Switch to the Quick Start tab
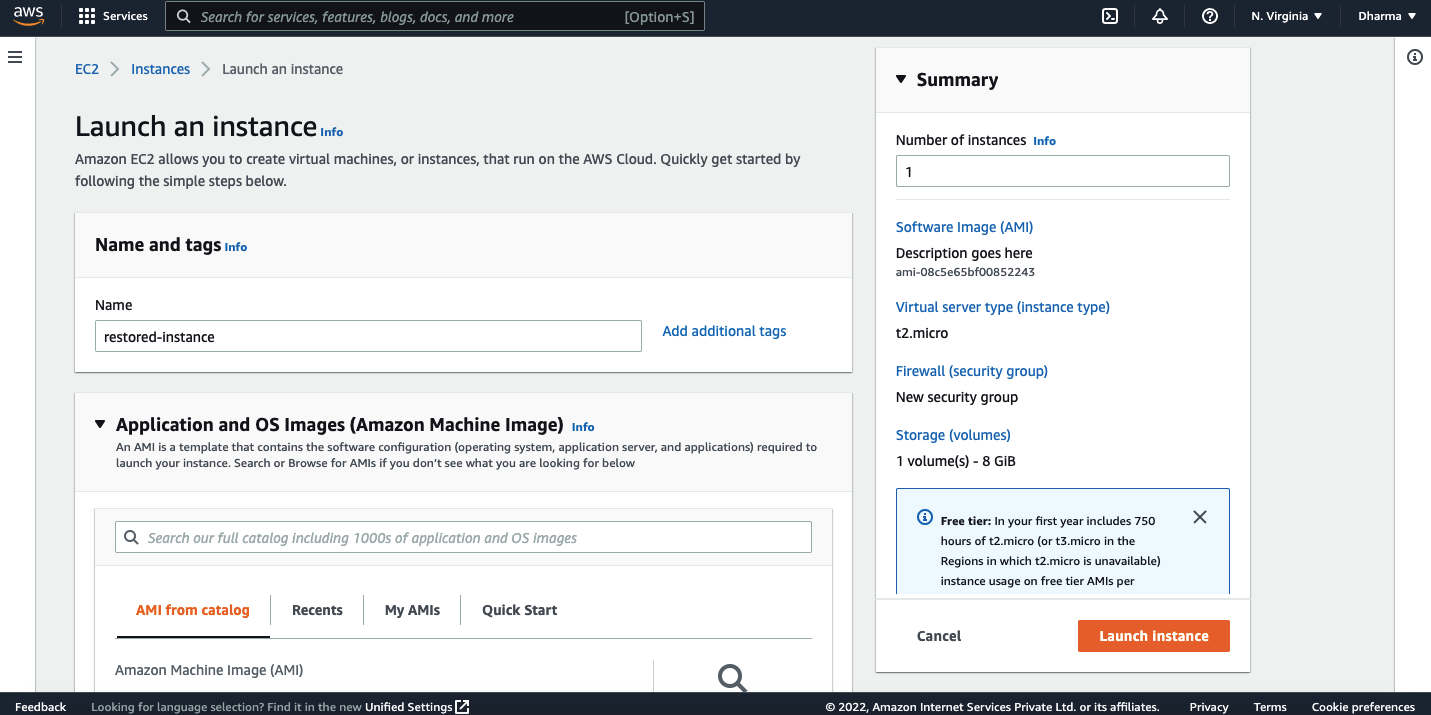1431x715 pixels. click(520, 610)
